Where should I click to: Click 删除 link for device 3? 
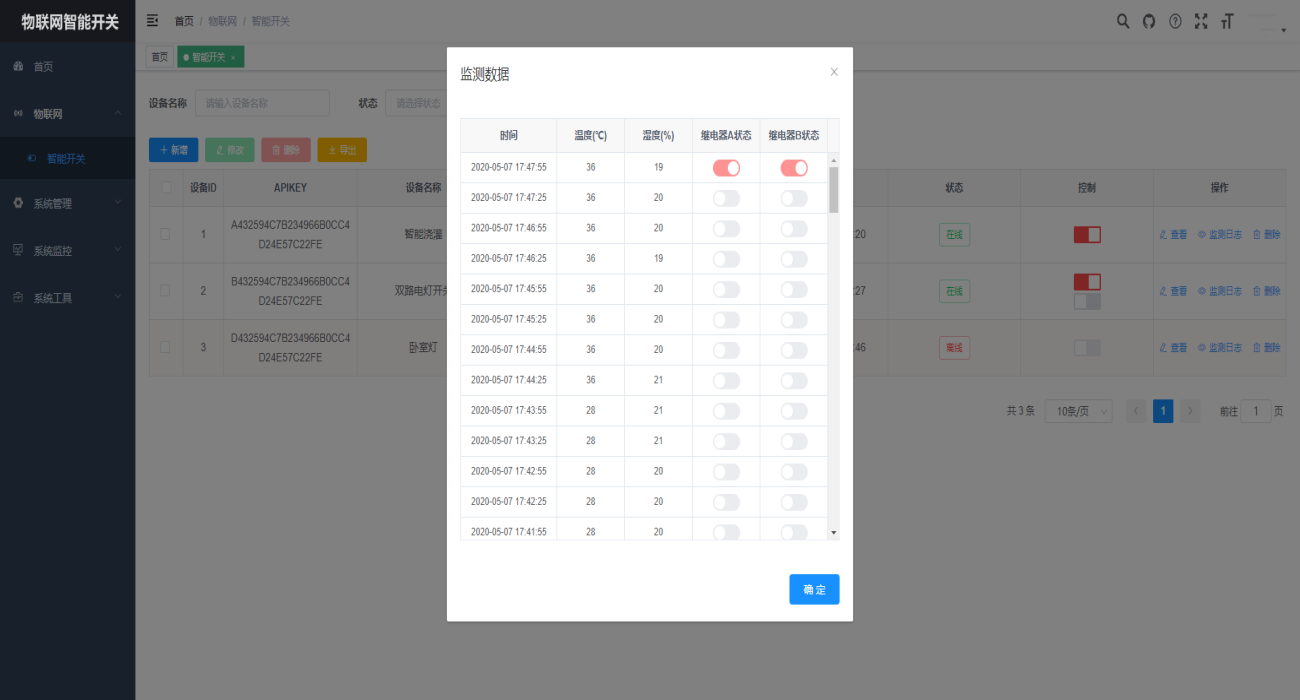1266,348
